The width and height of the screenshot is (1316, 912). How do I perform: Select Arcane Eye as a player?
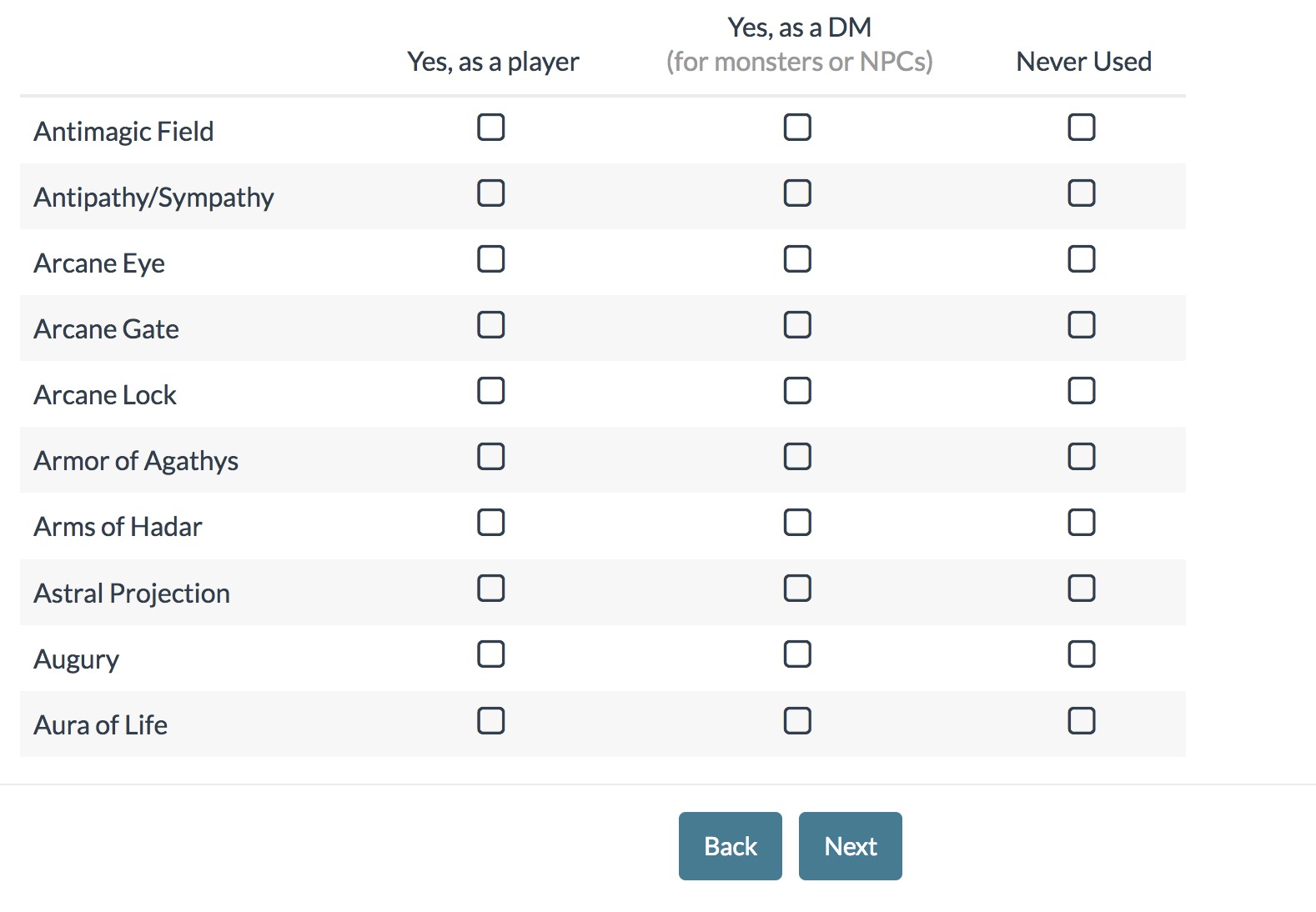490,259
